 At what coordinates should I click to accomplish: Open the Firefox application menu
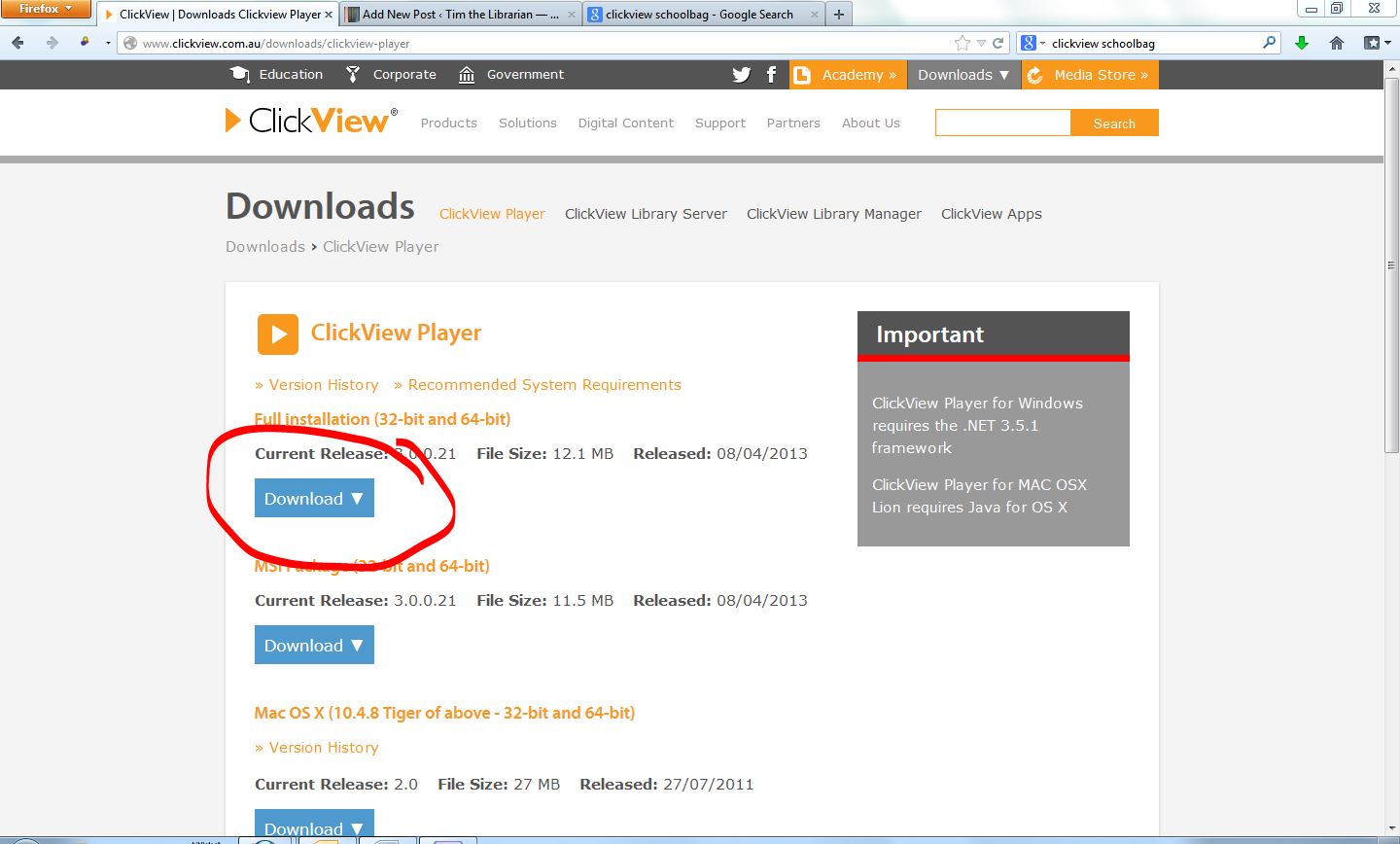tap(45, 9)
